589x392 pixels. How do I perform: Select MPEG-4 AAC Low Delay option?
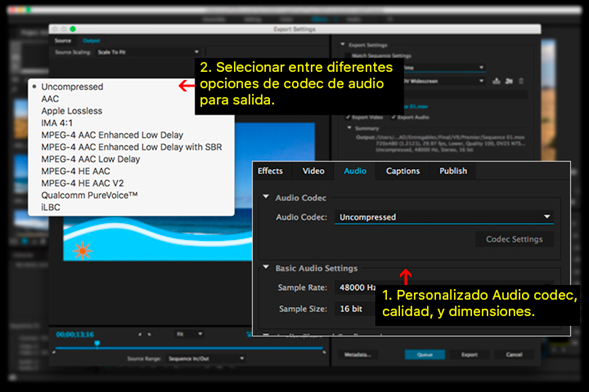[x=131, y=159]
